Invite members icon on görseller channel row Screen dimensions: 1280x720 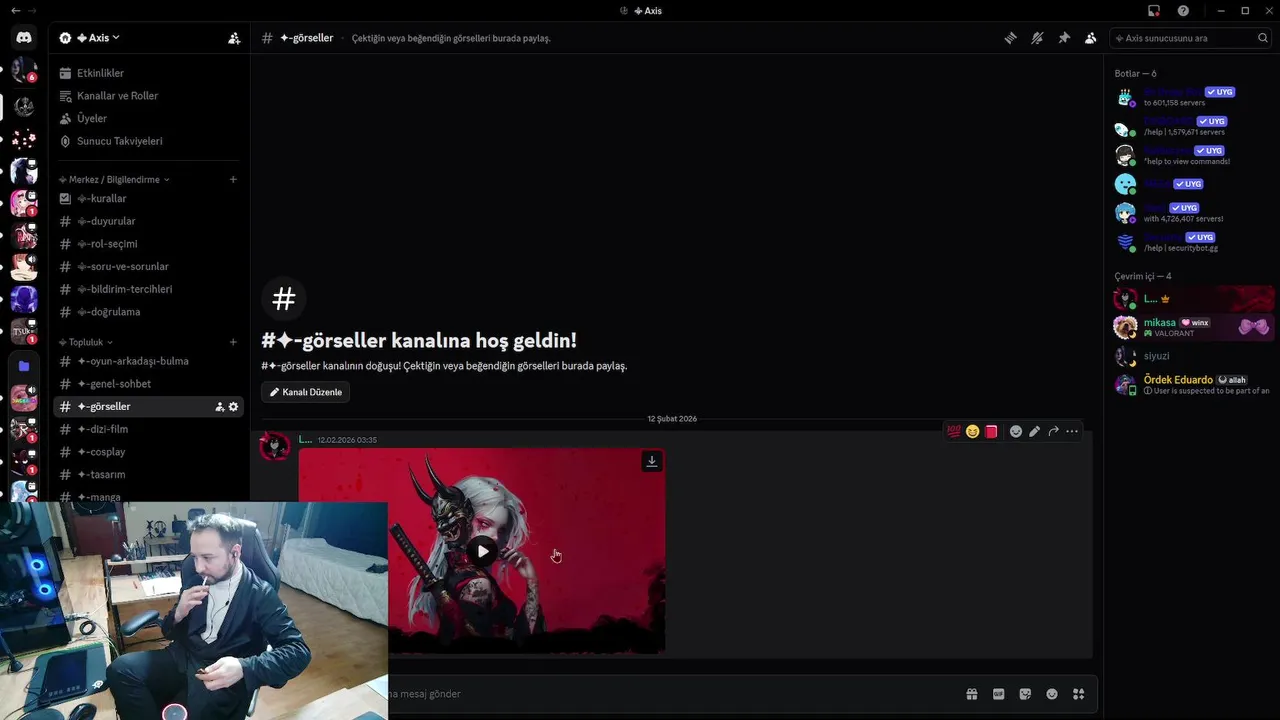[x=219, y=407]
